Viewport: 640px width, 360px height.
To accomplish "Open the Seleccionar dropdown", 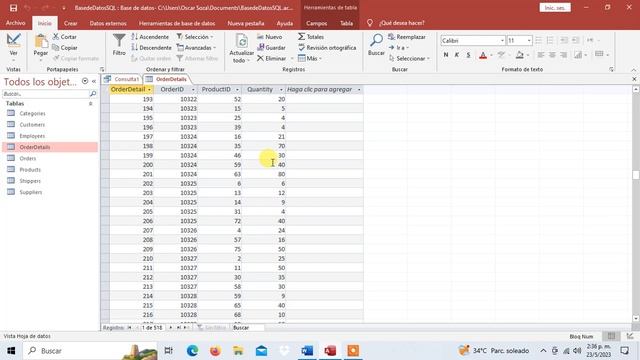I will tap(409, 59).
